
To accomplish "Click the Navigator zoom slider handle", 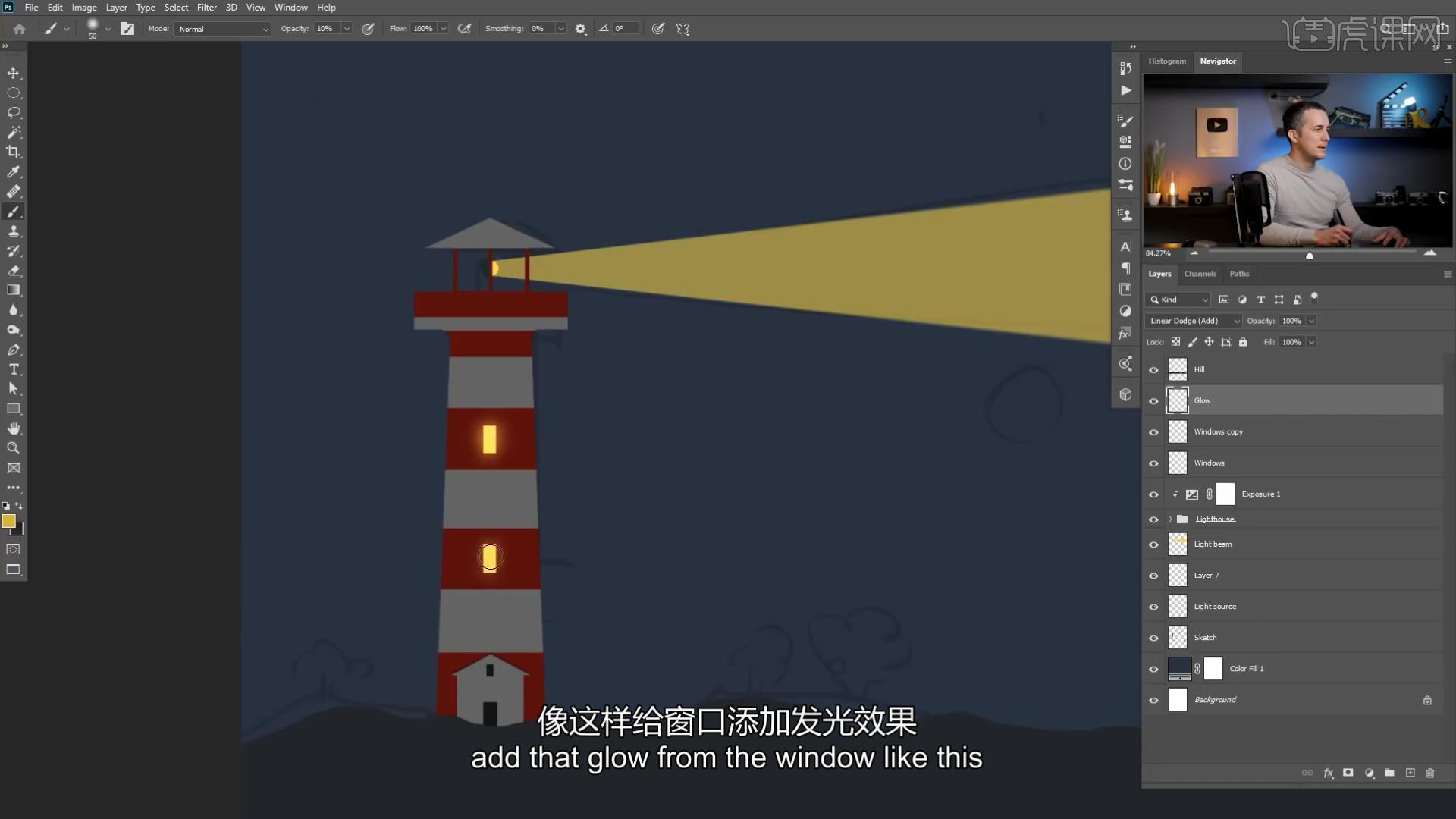I will click(1310, 256).
